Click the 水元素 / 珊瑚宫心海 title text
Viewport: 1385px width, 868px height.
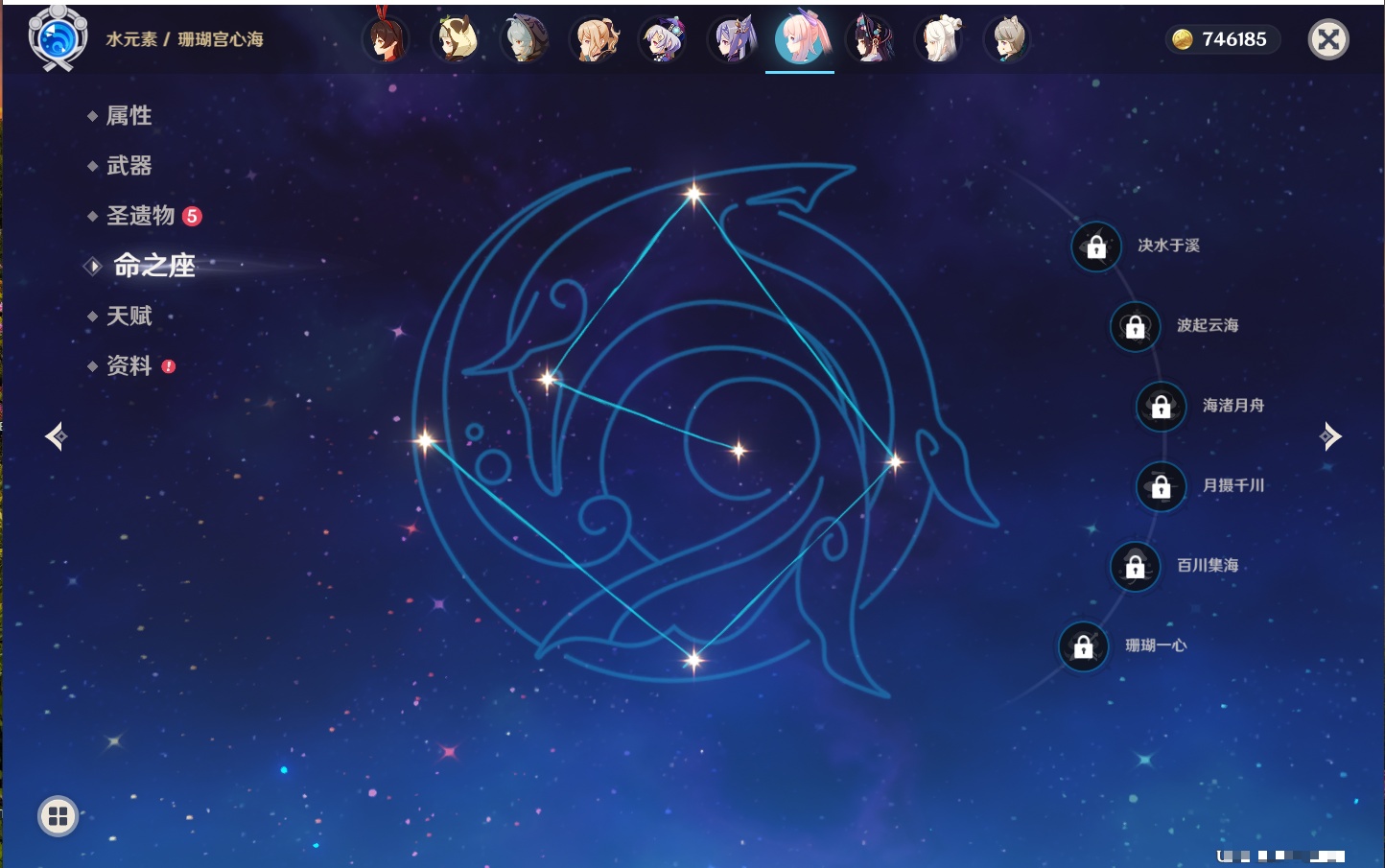(x=185, y=39)
